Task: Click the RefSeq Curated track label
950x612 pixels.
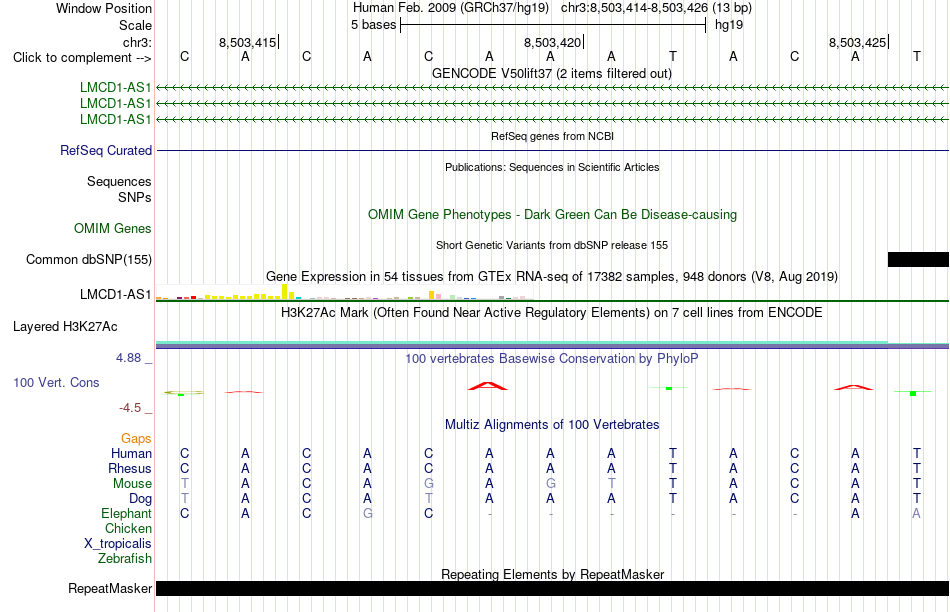Action: click(106, 150)
